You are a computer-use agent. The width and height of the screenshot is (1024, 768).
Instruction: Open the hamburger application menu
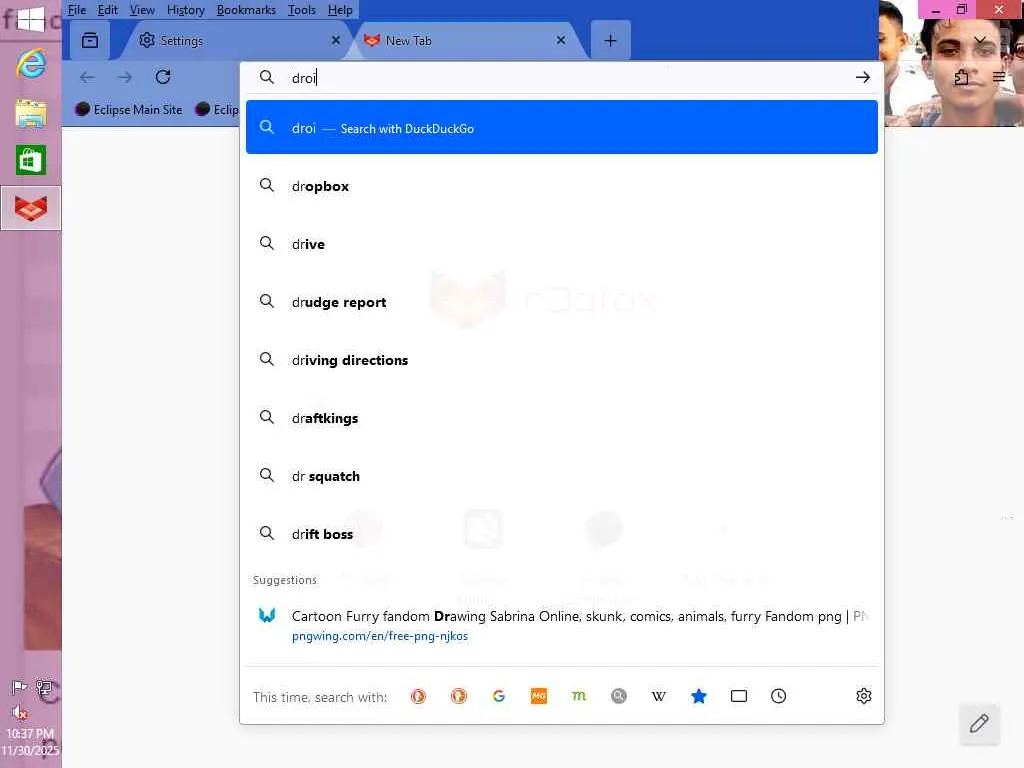999,77
